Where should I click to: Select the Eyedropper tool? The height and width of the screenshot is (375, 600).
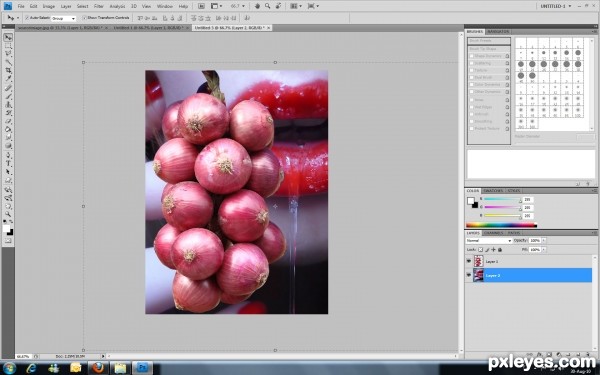pos(8,79)
